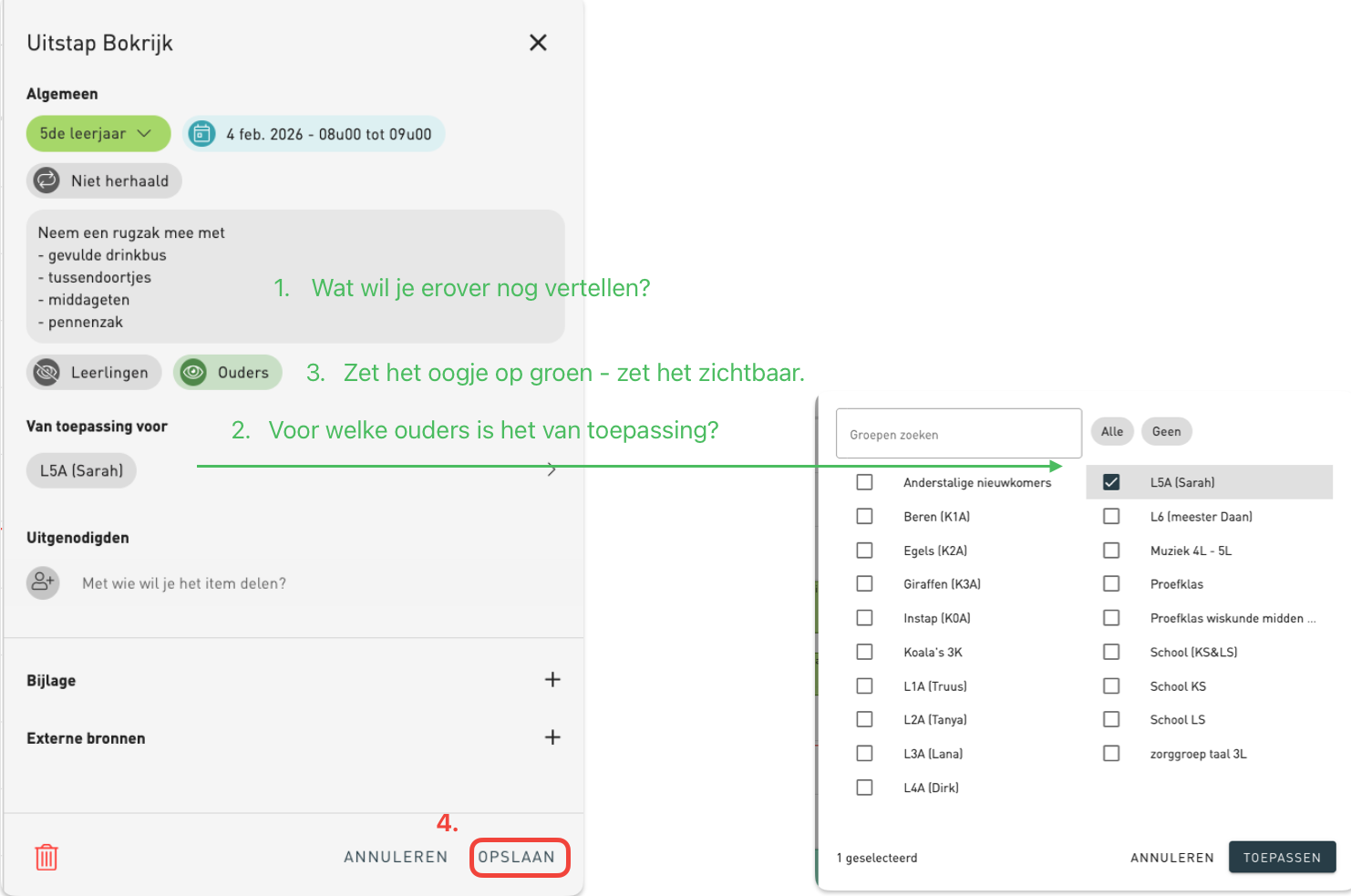Click the '1 geselecteerd' status text
The image size is (1351, 896).
[x=877, y=858]
